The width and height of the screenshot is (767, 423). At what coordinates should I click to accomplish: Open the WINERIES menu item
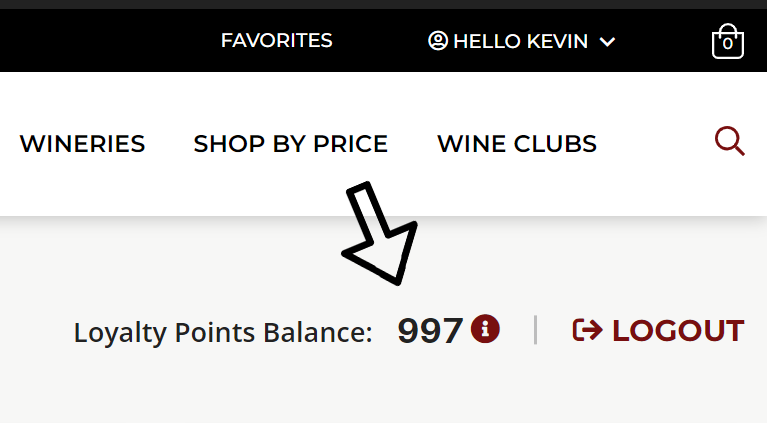pos(82,144)
